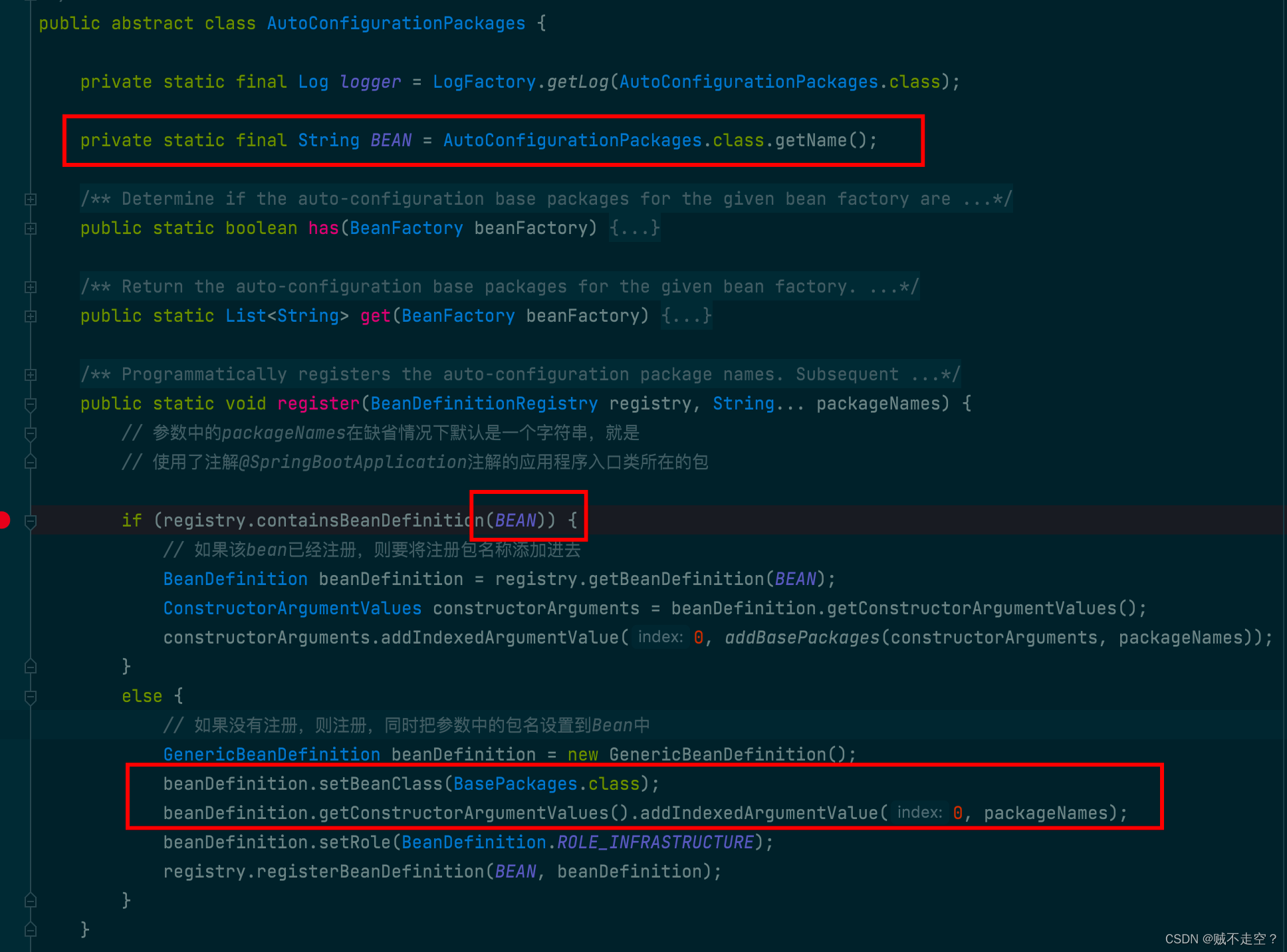
Task: Click ConstructorArgumentValues type name
Action: tap(292, 608)
